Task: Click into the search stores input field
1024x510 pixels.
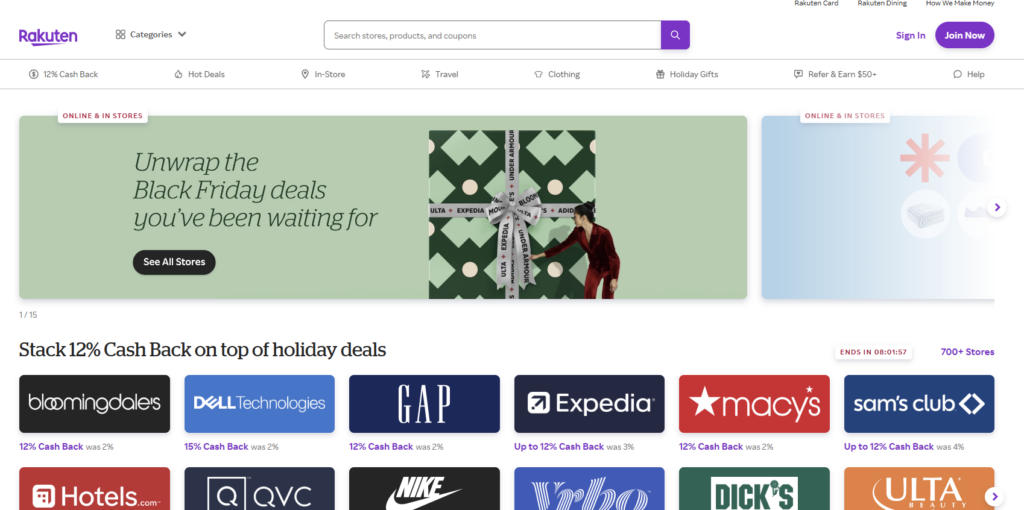Action: tap(492, 36)
